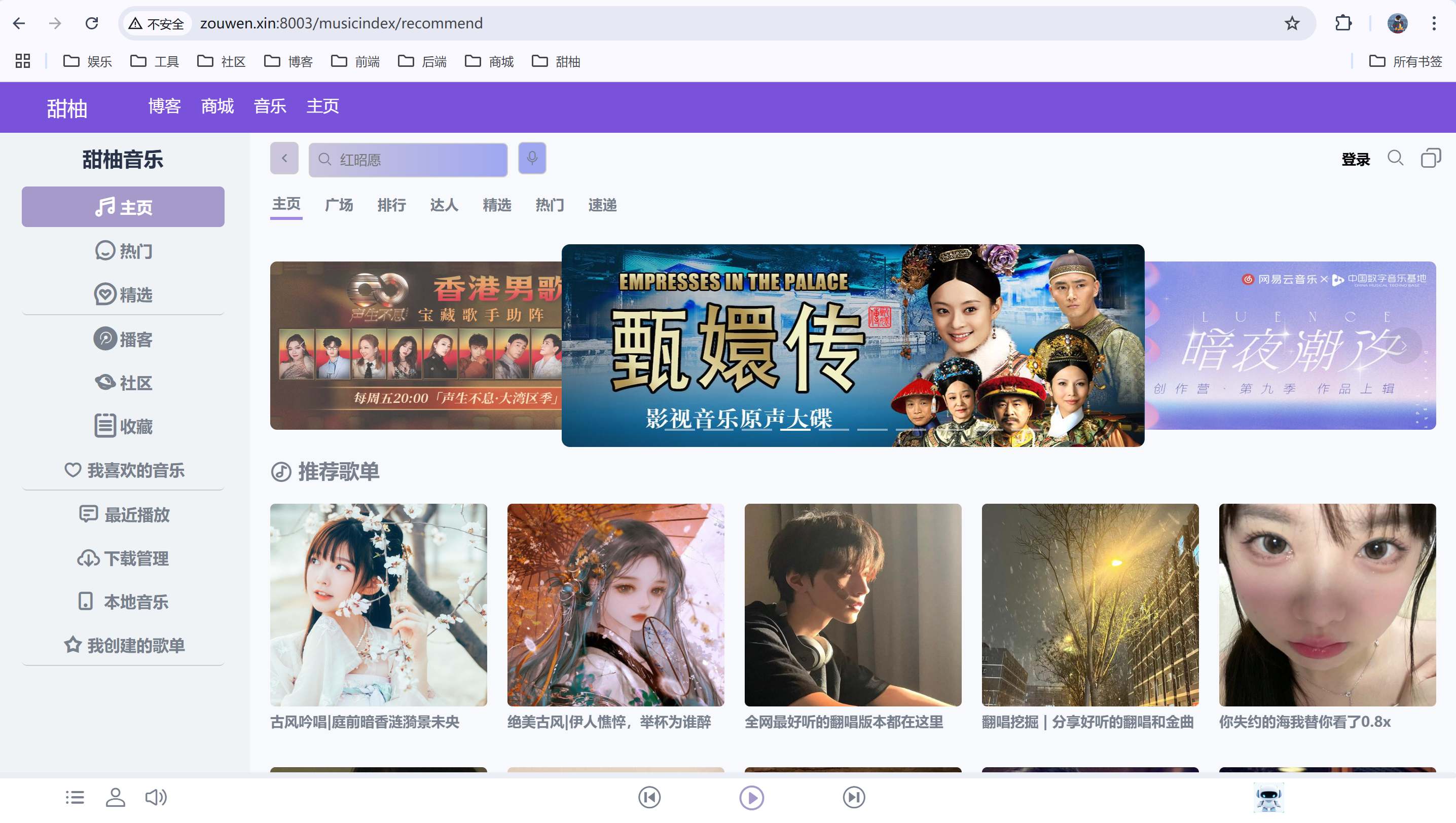Screen dimensions: 1456x823
Task: Open 下载管理 in the sidebar
Action: point(123,558)
